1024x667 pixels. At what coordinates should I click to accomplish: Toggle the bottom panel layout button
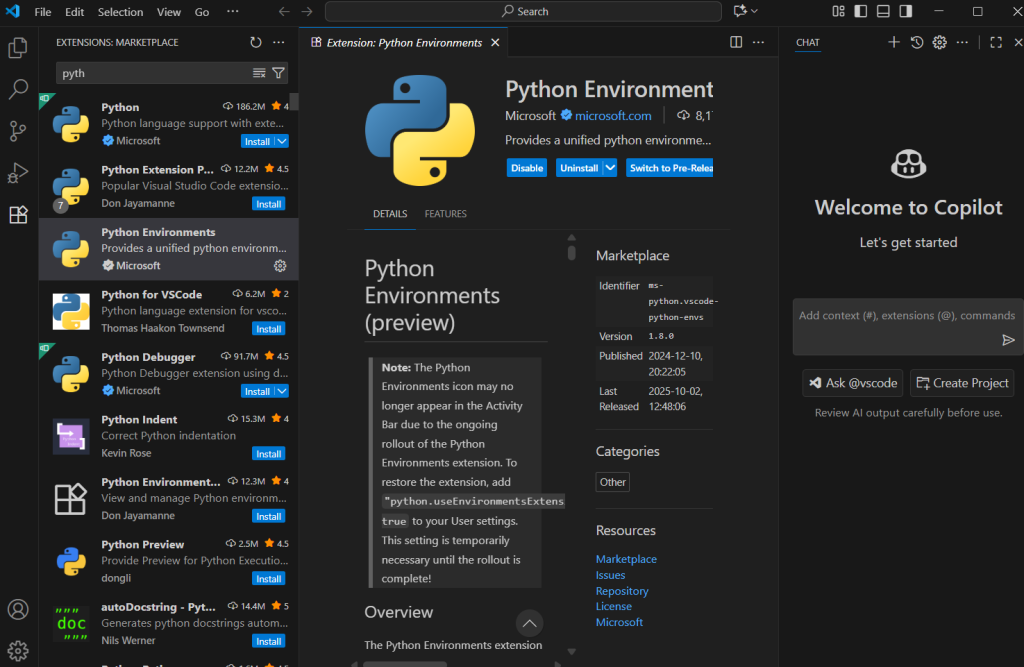click(883, 11)
